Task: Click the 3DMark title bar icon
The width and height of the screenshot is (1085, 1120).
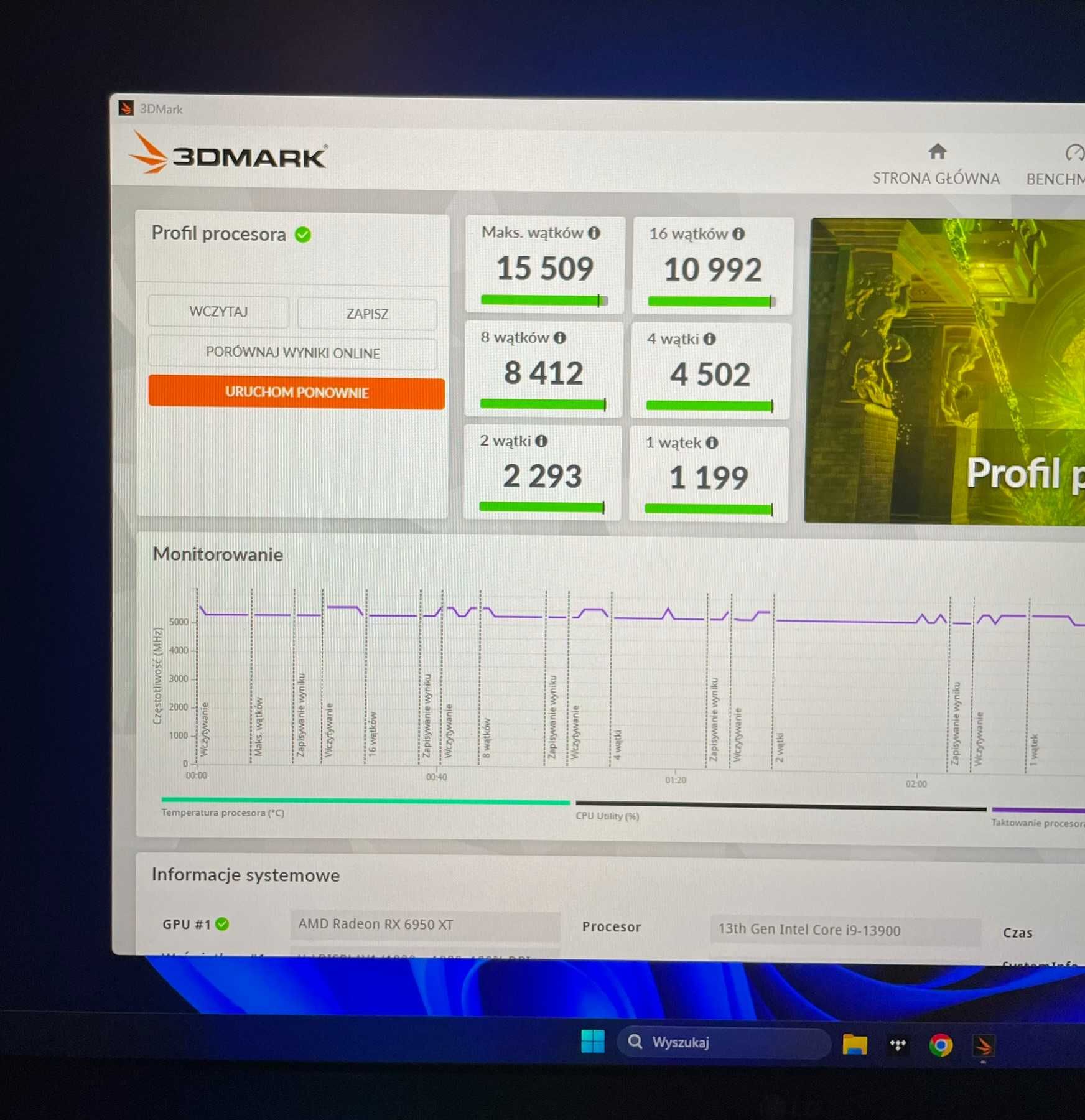Action: [126, 108]
